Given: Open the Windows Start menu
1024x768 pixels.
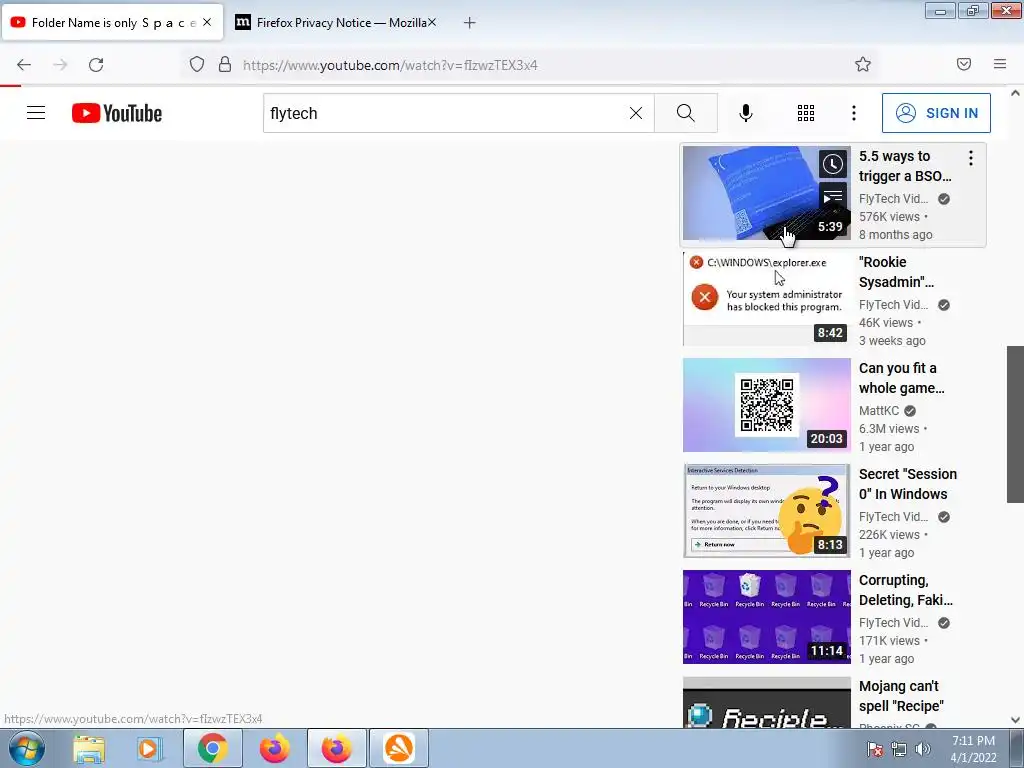Looking at the screenshot, I should coord(26,748).
